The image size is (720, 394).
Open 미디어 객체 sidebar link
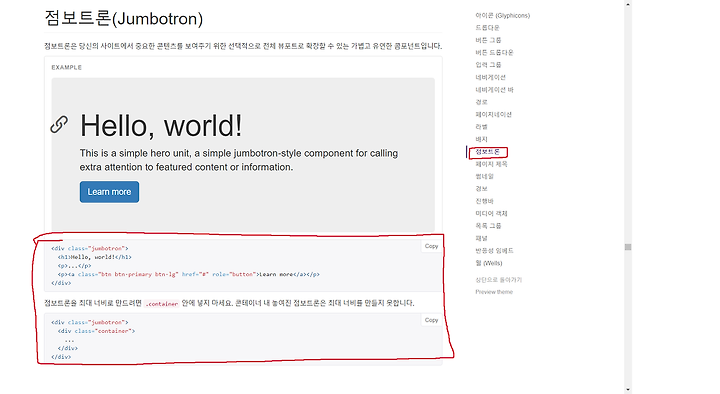click(x=491, y=214)
